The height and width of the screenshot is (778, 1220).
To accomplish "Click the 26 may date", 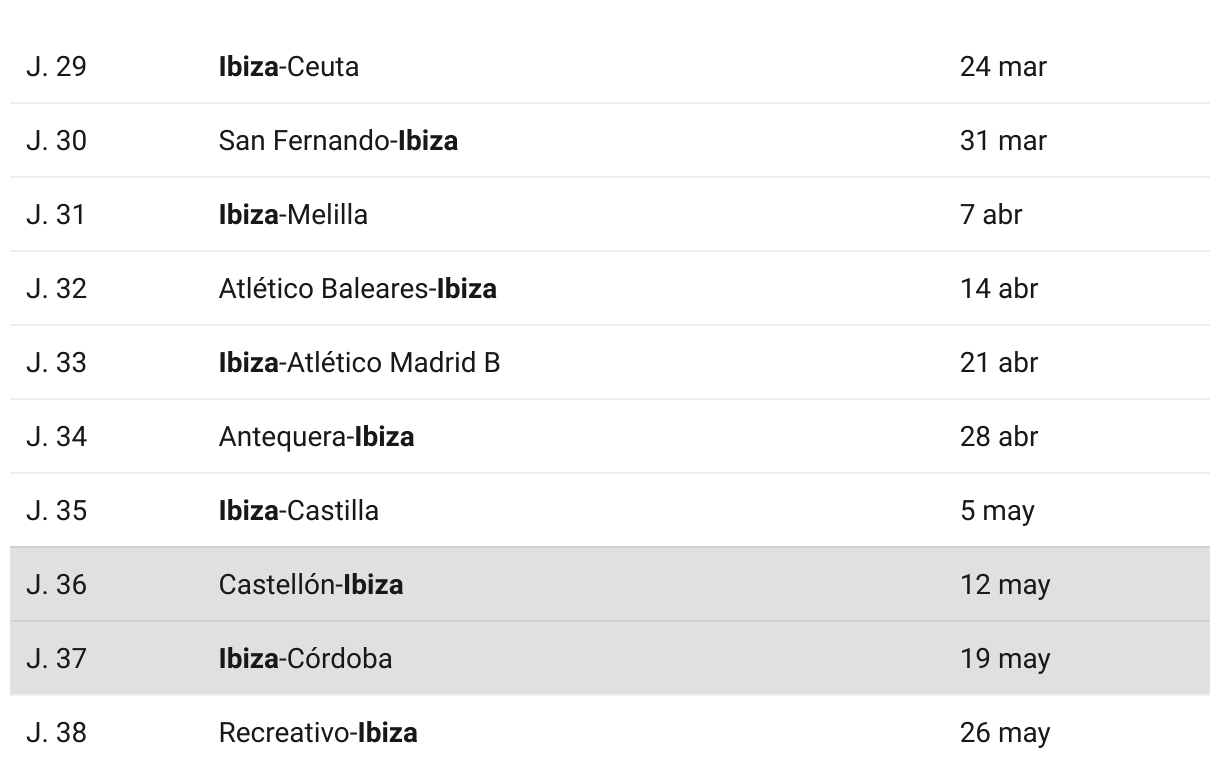I will [1005, 732].
